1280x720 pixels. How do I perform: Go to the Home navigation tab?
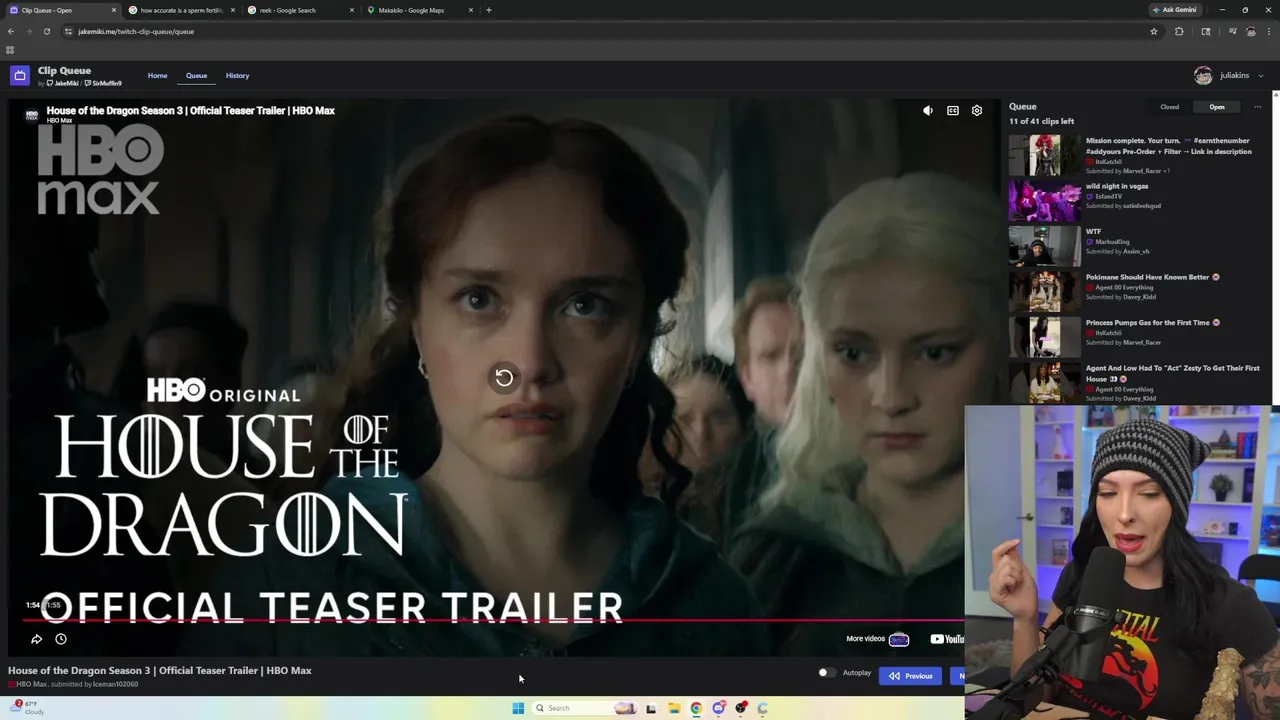pyautogui.click(x=158, y=75)
